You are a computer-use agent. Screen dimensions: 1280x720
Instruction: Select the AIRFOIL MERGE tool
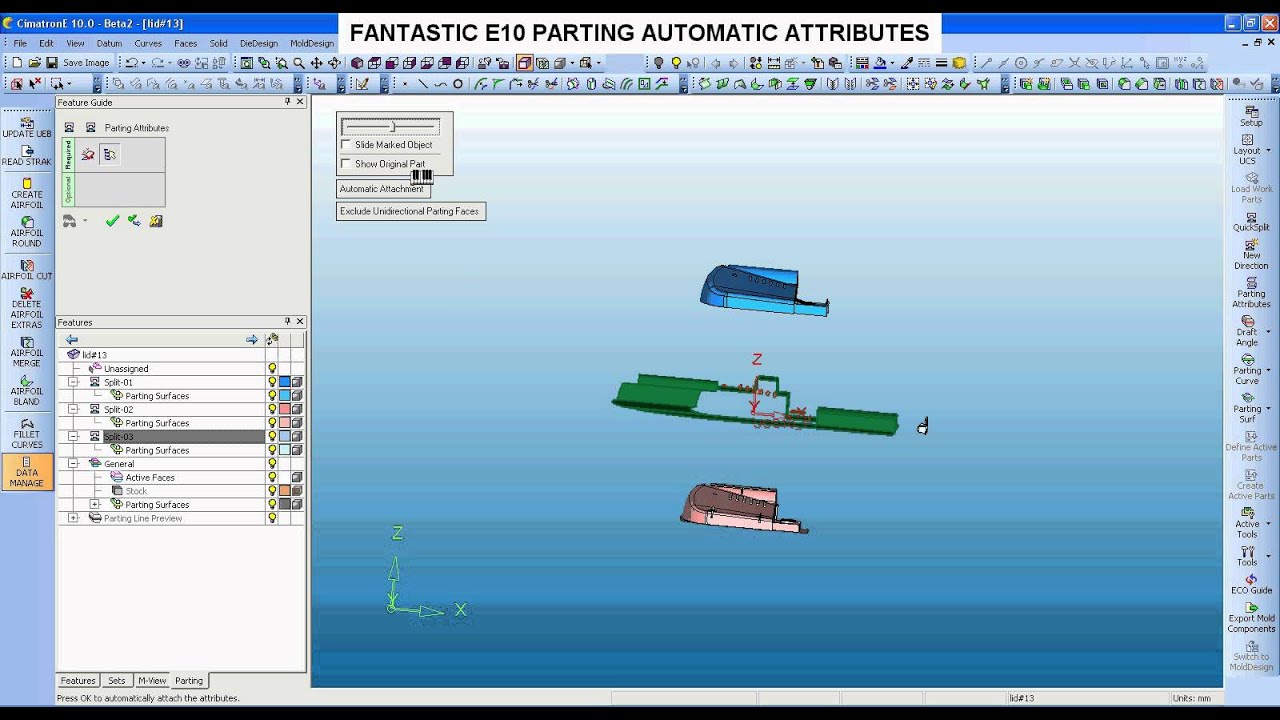(x=27, y=352)
